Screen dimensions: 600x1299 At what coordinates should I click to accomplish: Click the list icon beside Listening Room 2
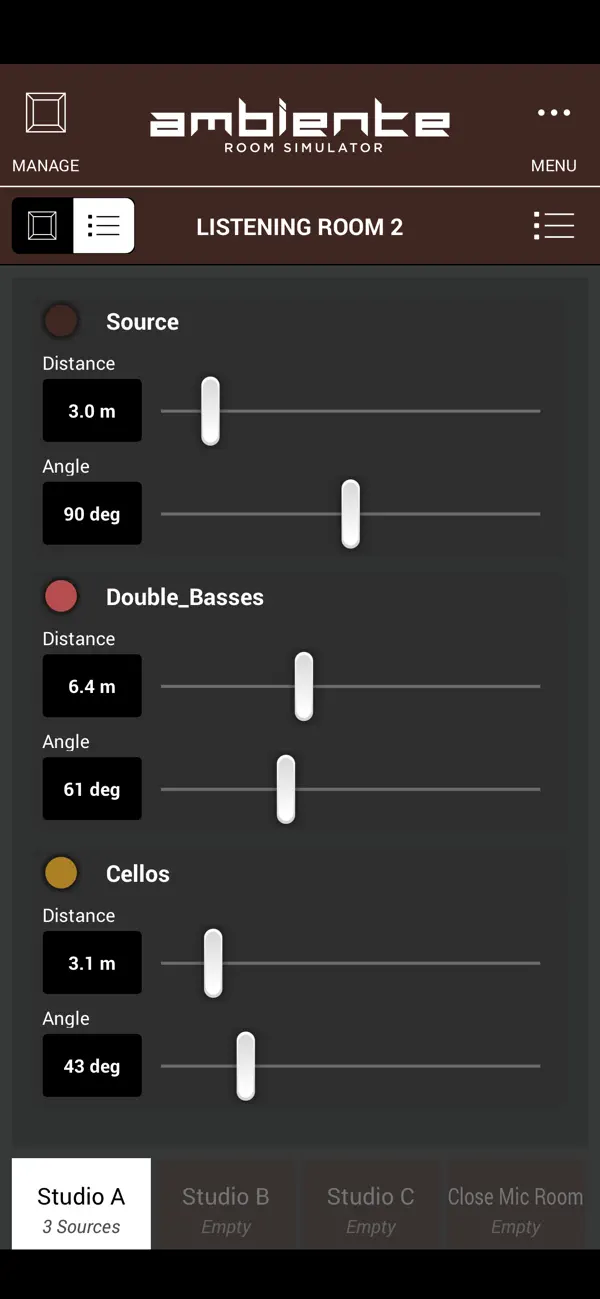554,225
